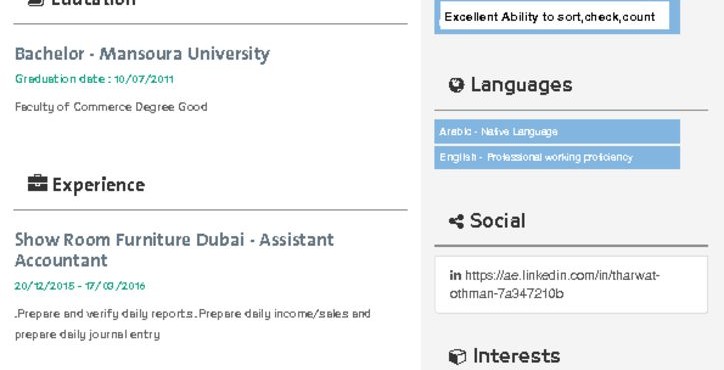Select the Bachelor - Mansoura University heading
This screenshot has width=724, height=370.
coord(142,54)
